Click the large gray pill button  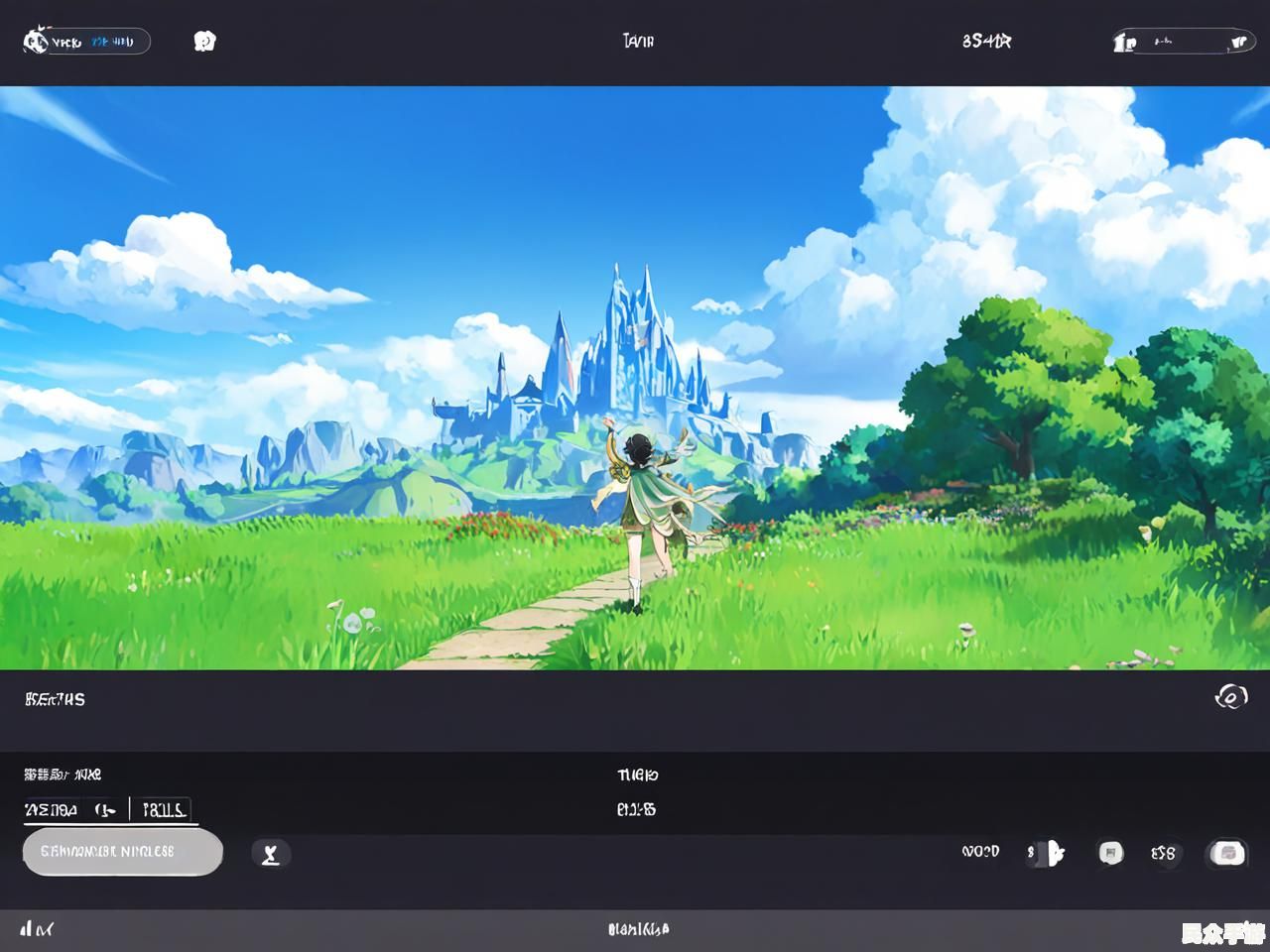click(122, 852)
